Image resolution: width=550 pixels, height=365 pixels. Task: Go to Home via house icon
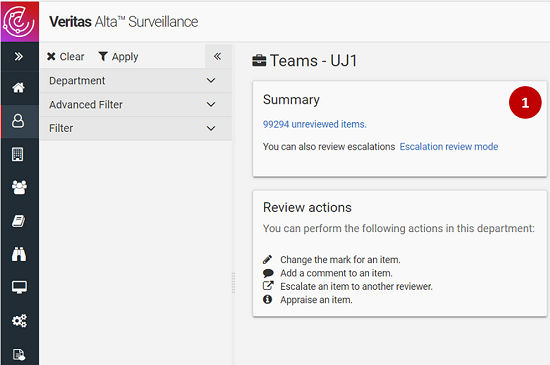pyautogui.click(x=19, y=87)
